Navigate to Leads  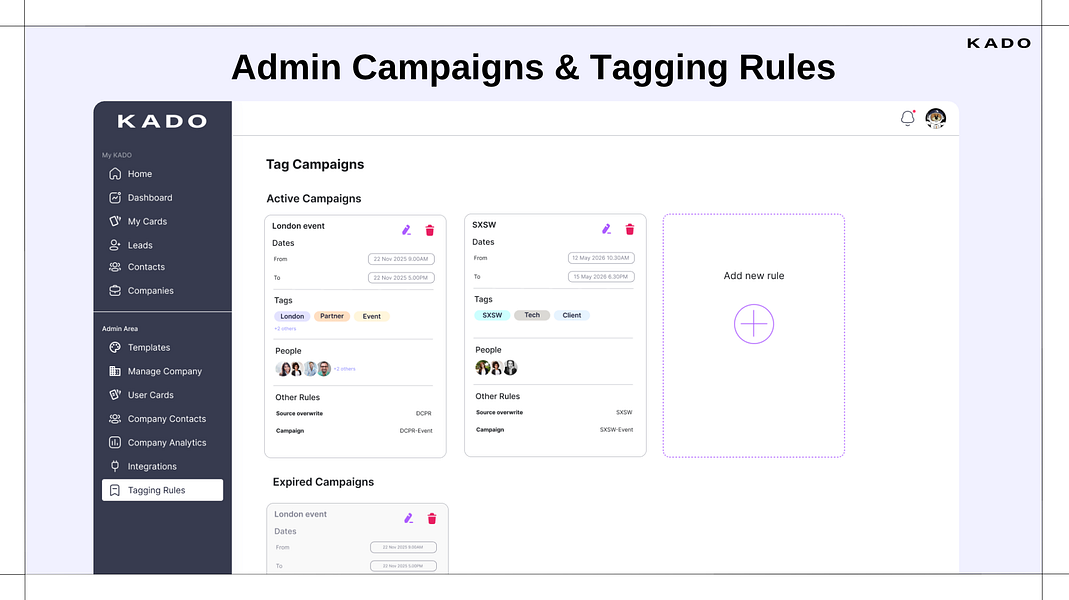coord(140,245)
